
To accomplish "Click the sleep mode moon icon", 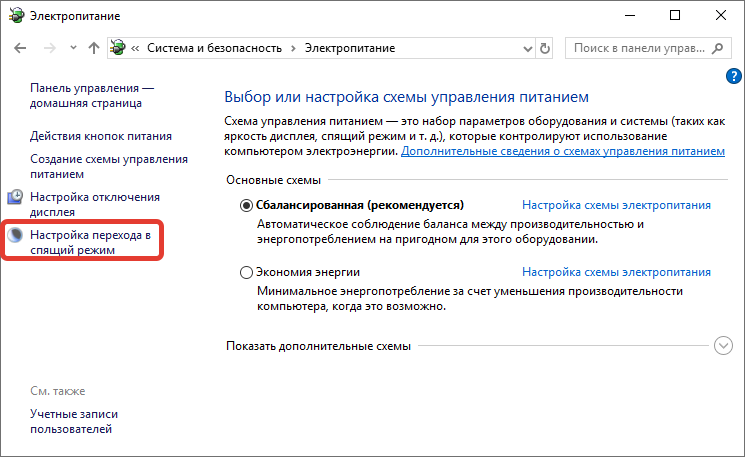I will tap(15, 235).
